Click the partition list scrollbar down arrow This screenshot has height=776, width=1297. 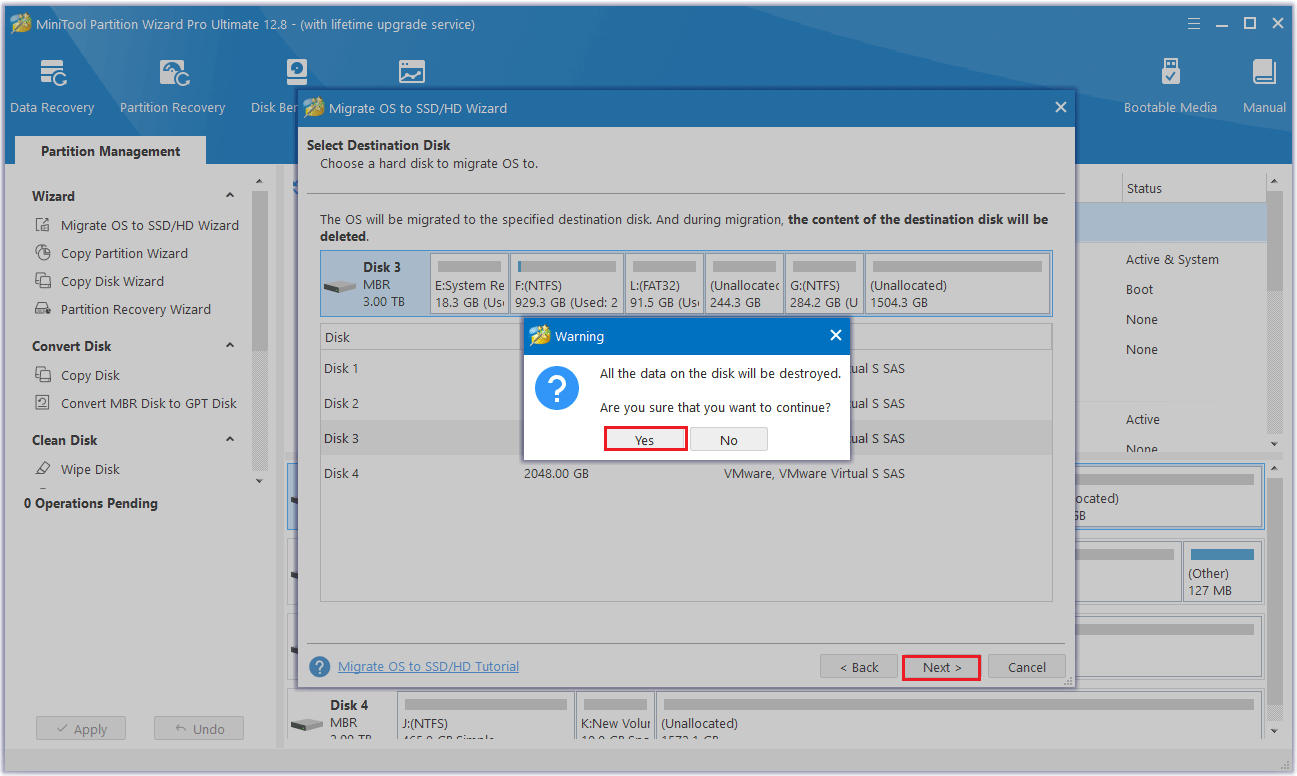click(x=1274, y=443)
